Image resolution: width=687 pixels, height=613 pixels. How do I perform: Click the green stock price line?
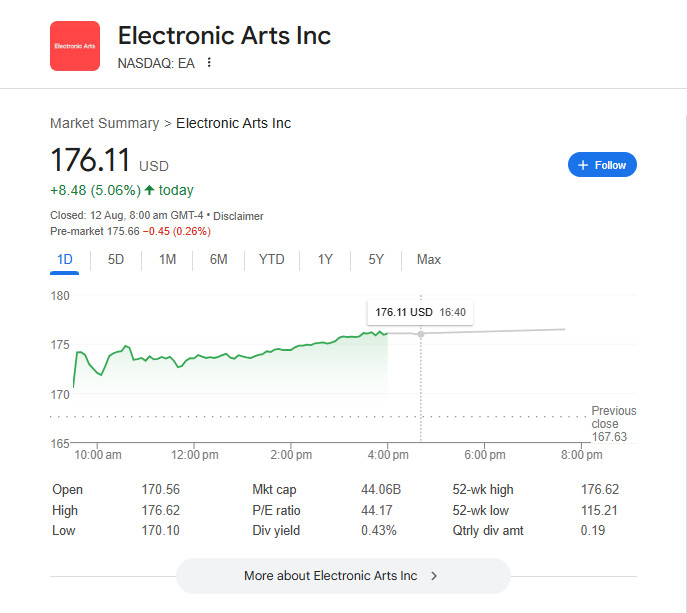[250, 353]
